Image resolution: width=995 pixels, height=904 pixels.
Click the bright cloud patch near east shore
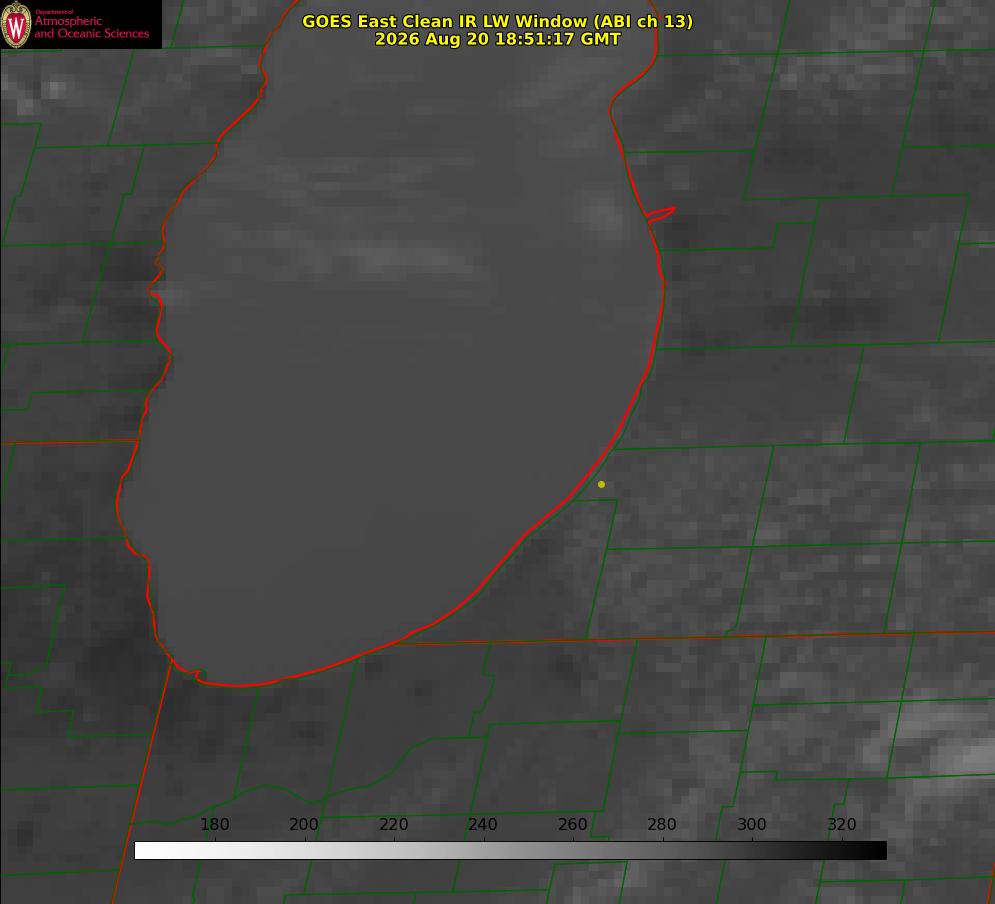point(600,214)
